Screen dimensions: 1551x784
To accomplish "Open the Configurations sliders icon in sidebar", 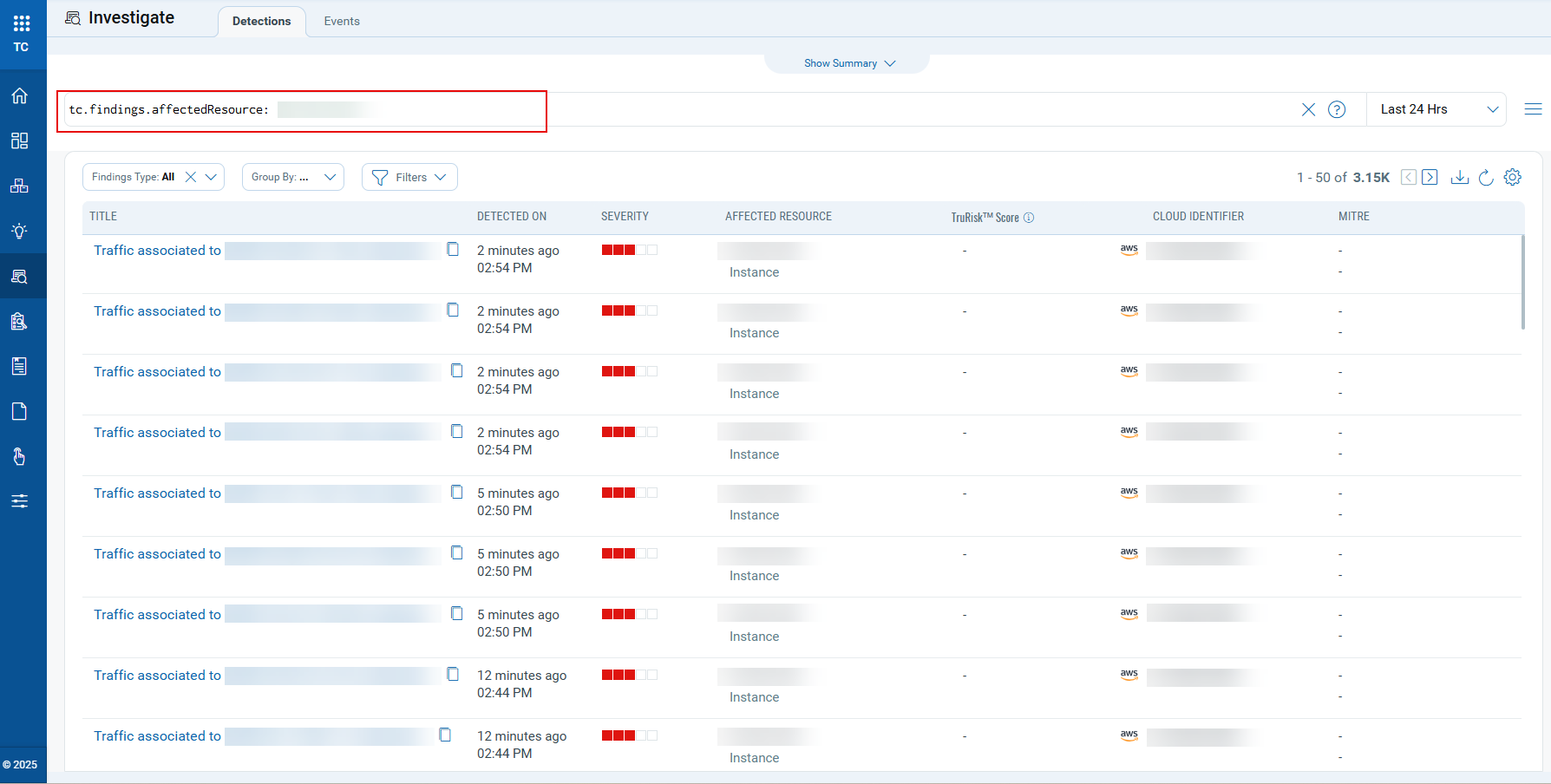I will pyautogui.click(x=19, y=500).
